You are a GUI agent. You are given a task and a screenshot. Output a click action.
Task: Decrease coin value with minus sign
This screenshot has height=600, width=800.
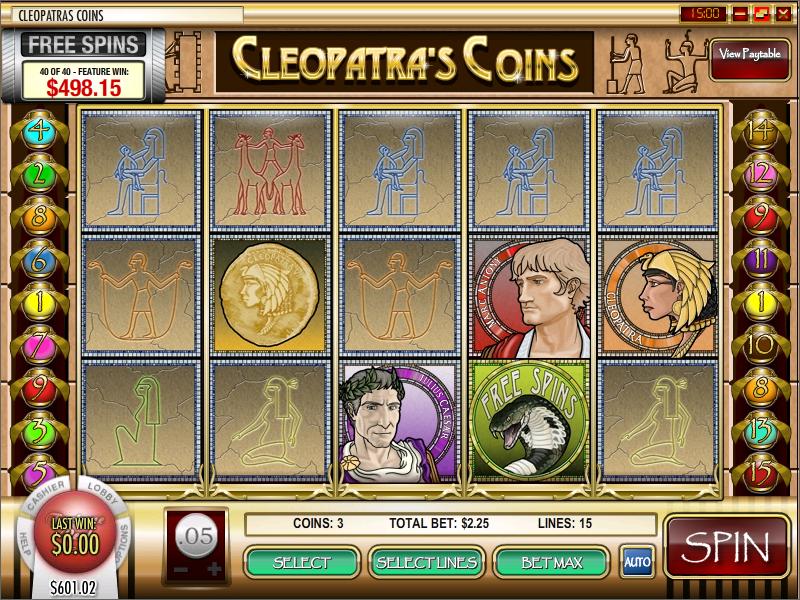click(181, 569)
